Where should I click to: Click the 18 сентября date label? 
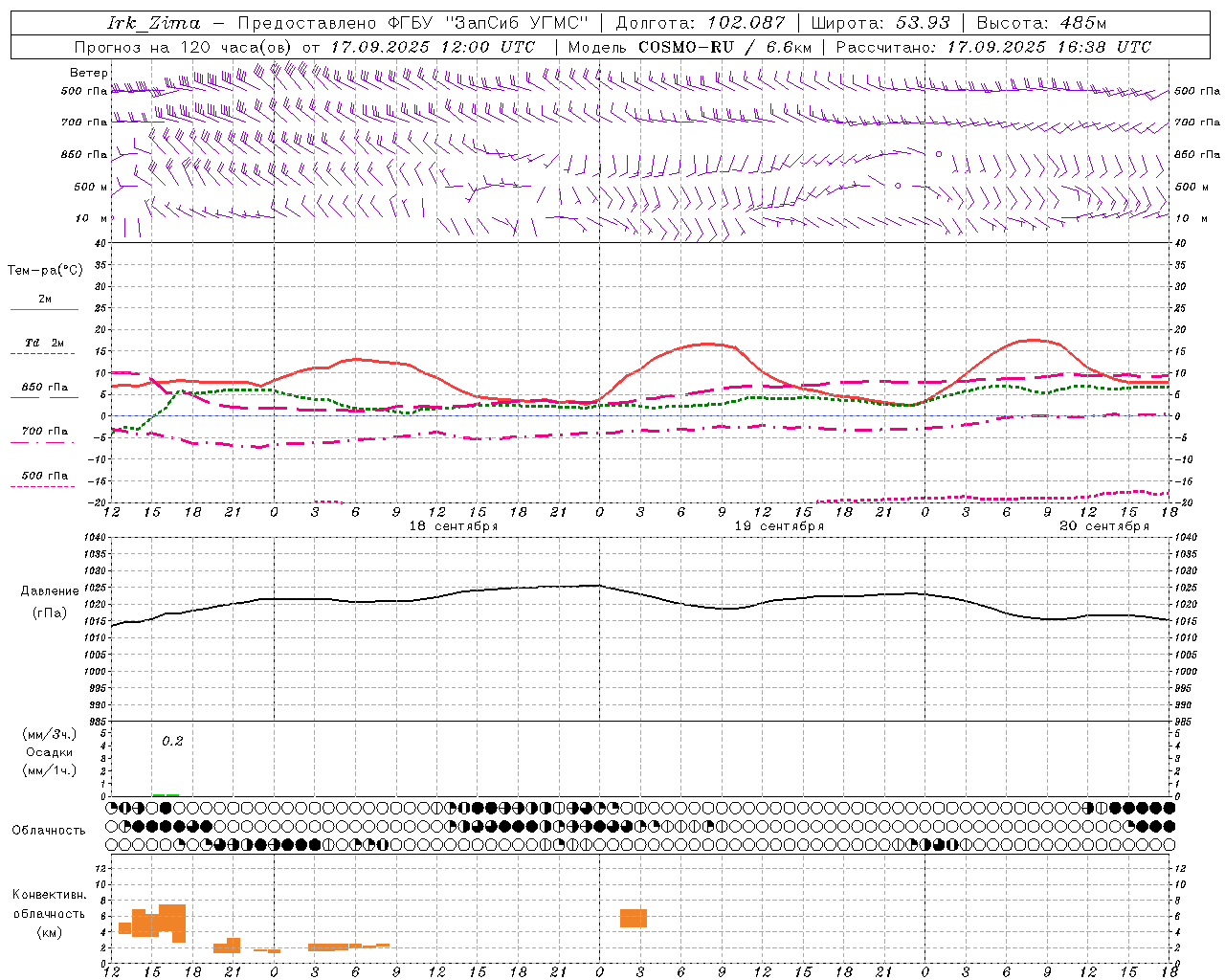tap(454, 526)
